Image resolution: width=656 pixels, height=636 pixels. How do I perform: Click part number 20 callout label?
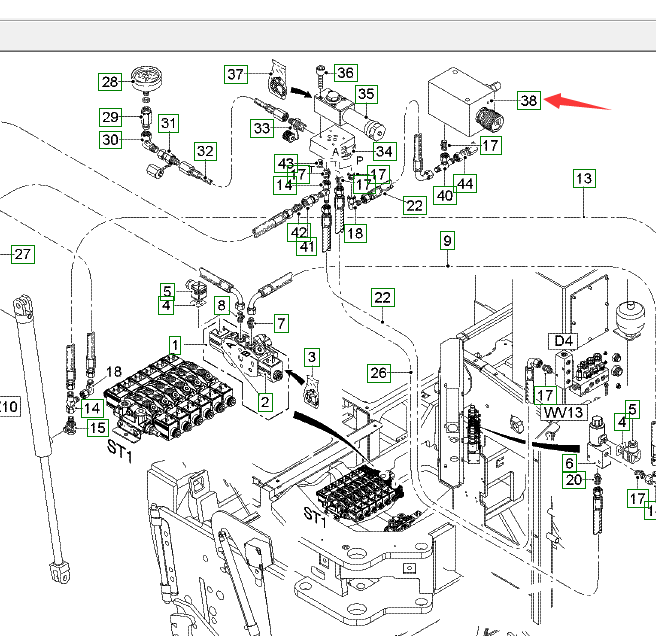573,480
